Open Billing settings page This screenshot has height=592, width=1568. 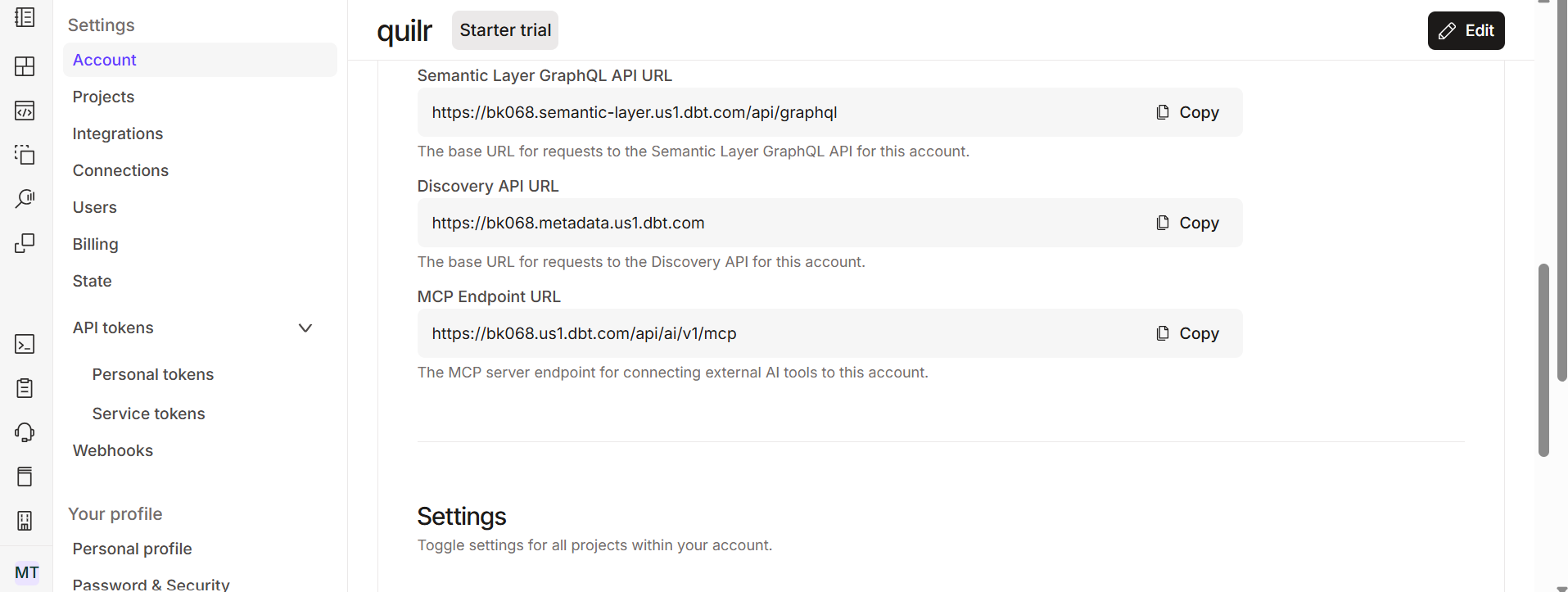(96, 244)
